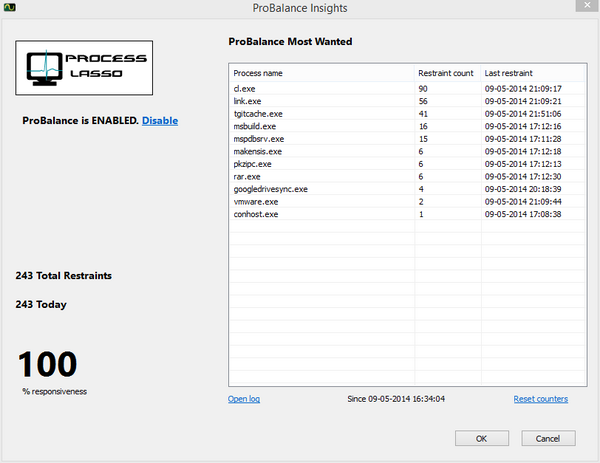Sort by Process name column header

pyautogui.click(x=321, y=73)
